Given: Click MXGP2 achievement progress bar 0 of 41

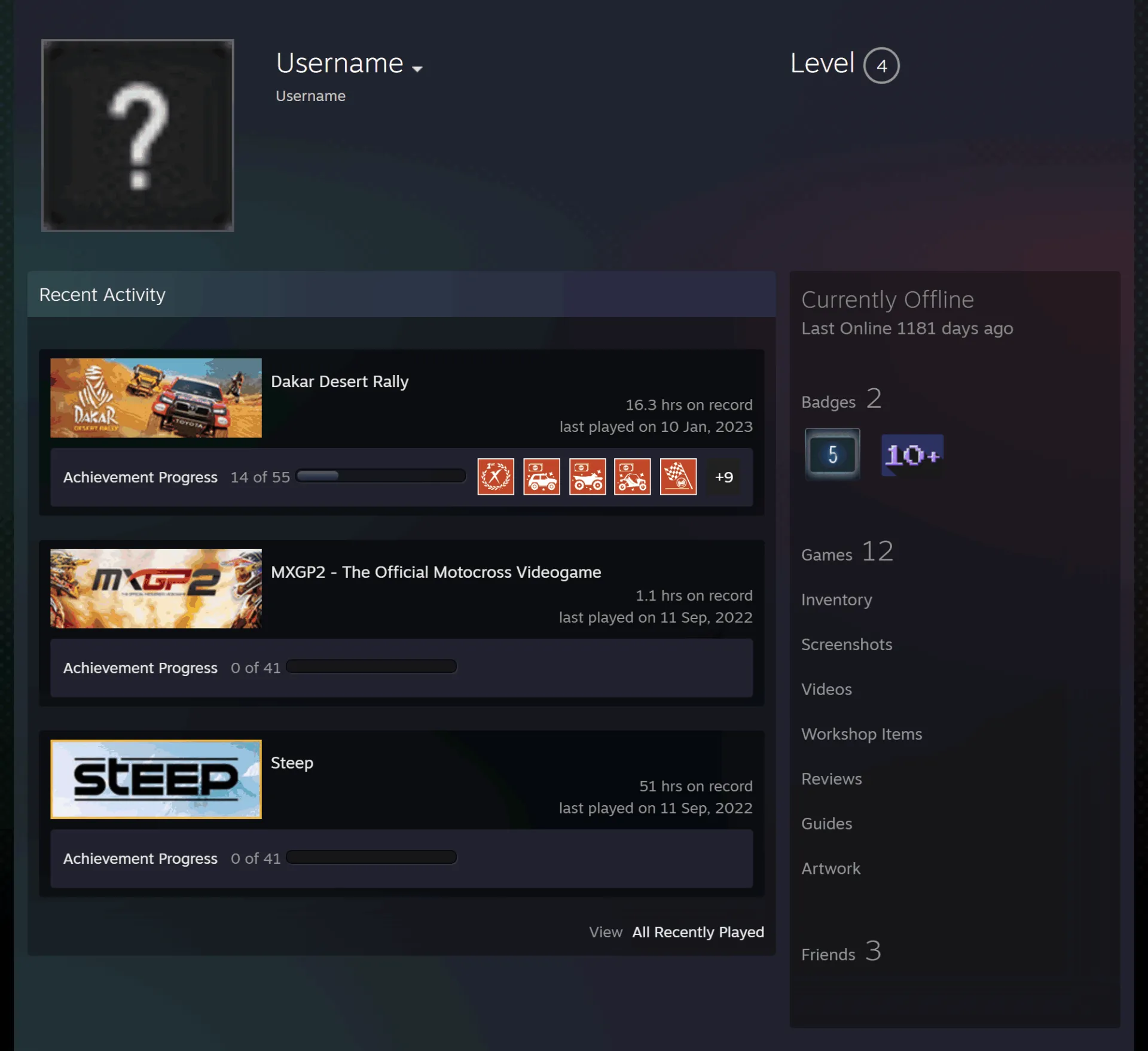Looking at the screenshot, I should 371,666.
